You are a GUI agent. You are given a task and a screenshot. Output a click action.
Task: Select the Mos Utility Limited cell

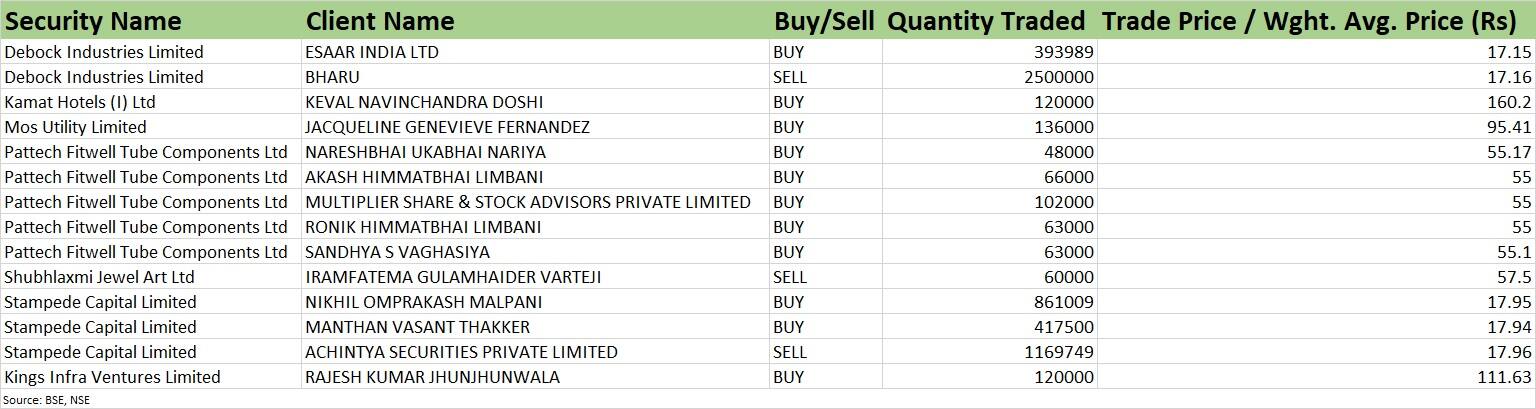pos(150,127)
